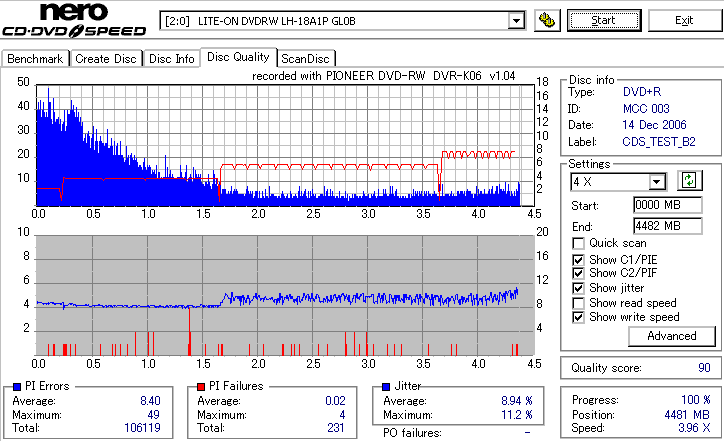Click PI Failures total 231
The width and height of the screenshot is (724, 441).
pyautogui.click(x=336, y=428)
